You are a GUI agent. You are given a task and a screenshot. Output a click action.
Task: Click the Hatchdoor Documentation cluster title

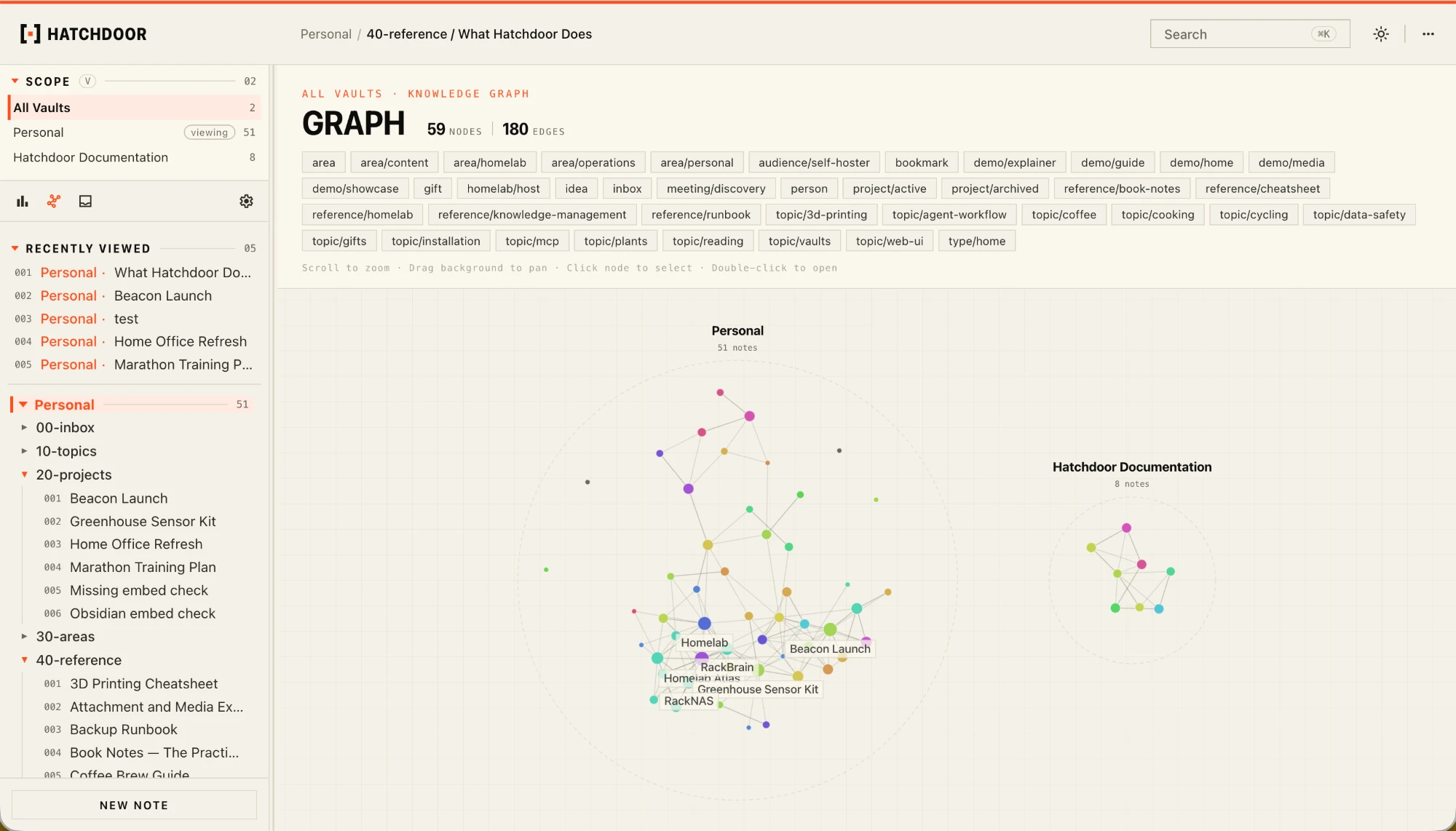point(1131,467)
